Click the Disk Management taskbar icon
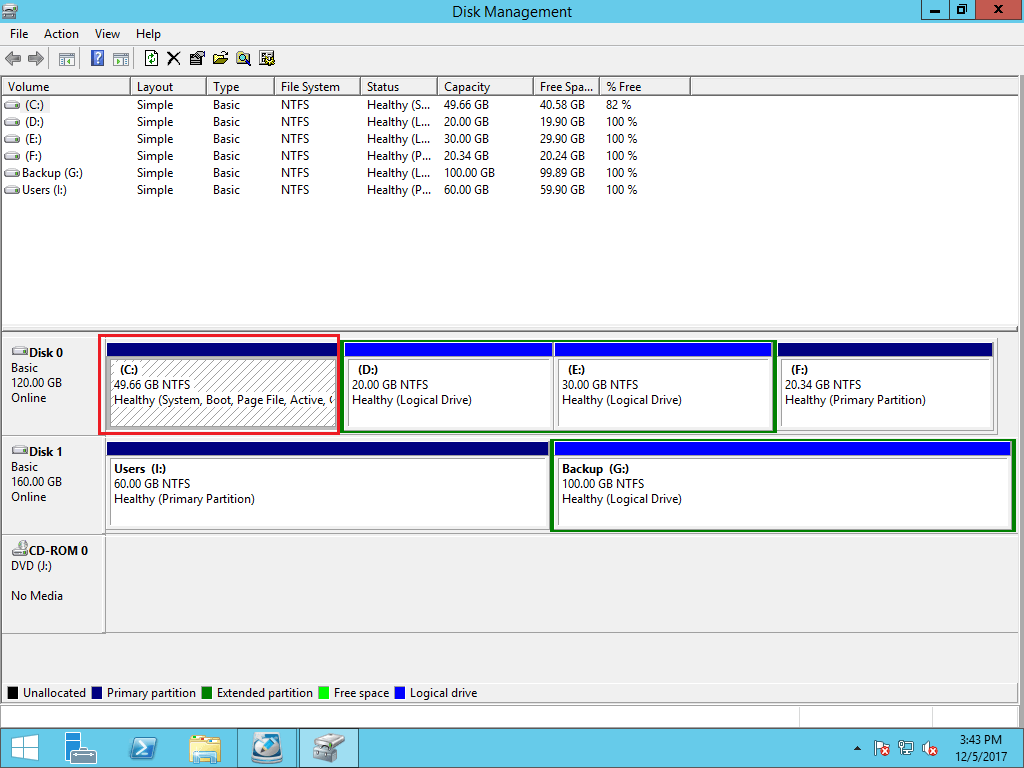 coord(329,748)
